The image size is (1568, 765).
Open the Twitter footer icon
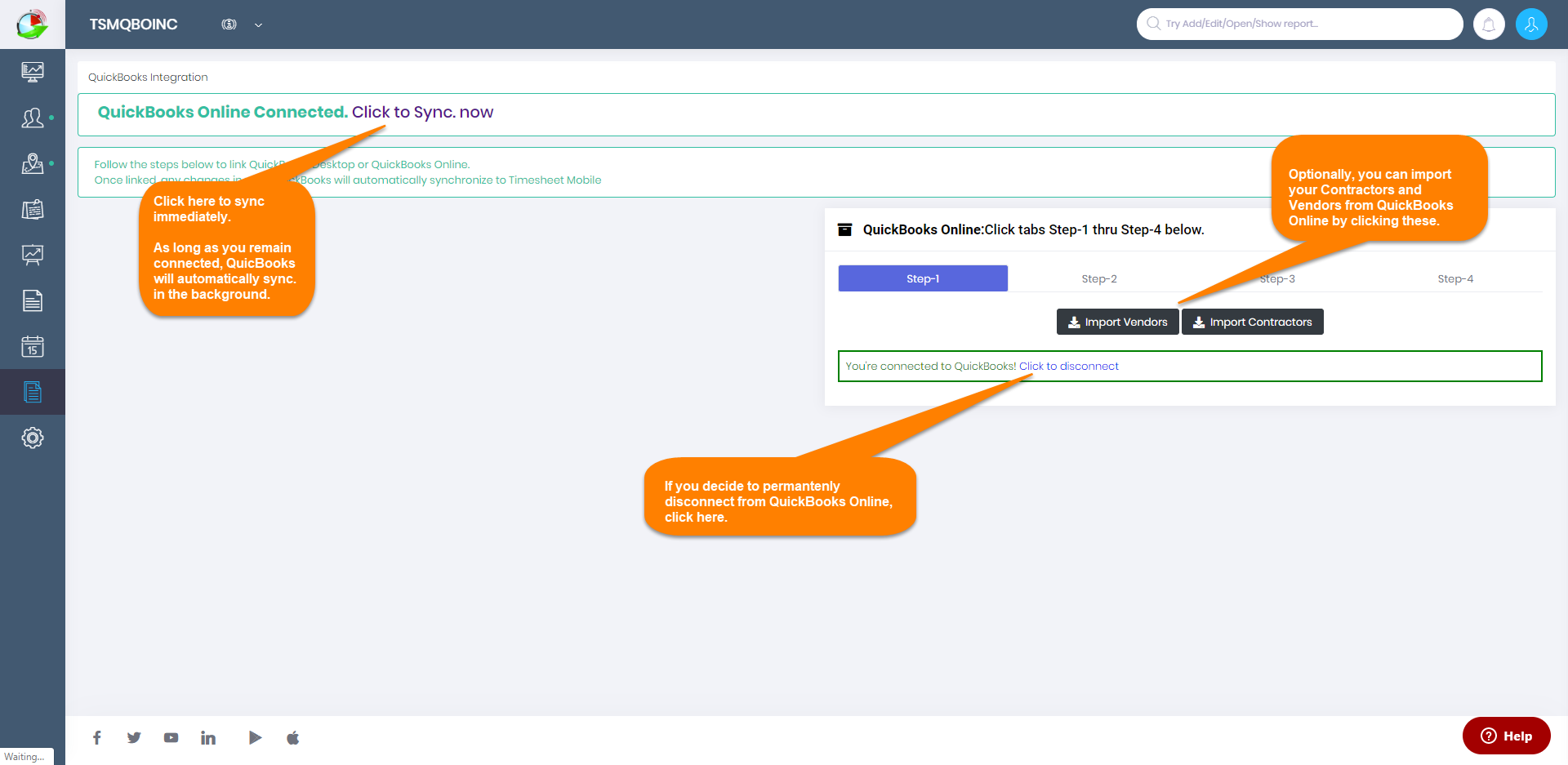click(x=134, y=738)
